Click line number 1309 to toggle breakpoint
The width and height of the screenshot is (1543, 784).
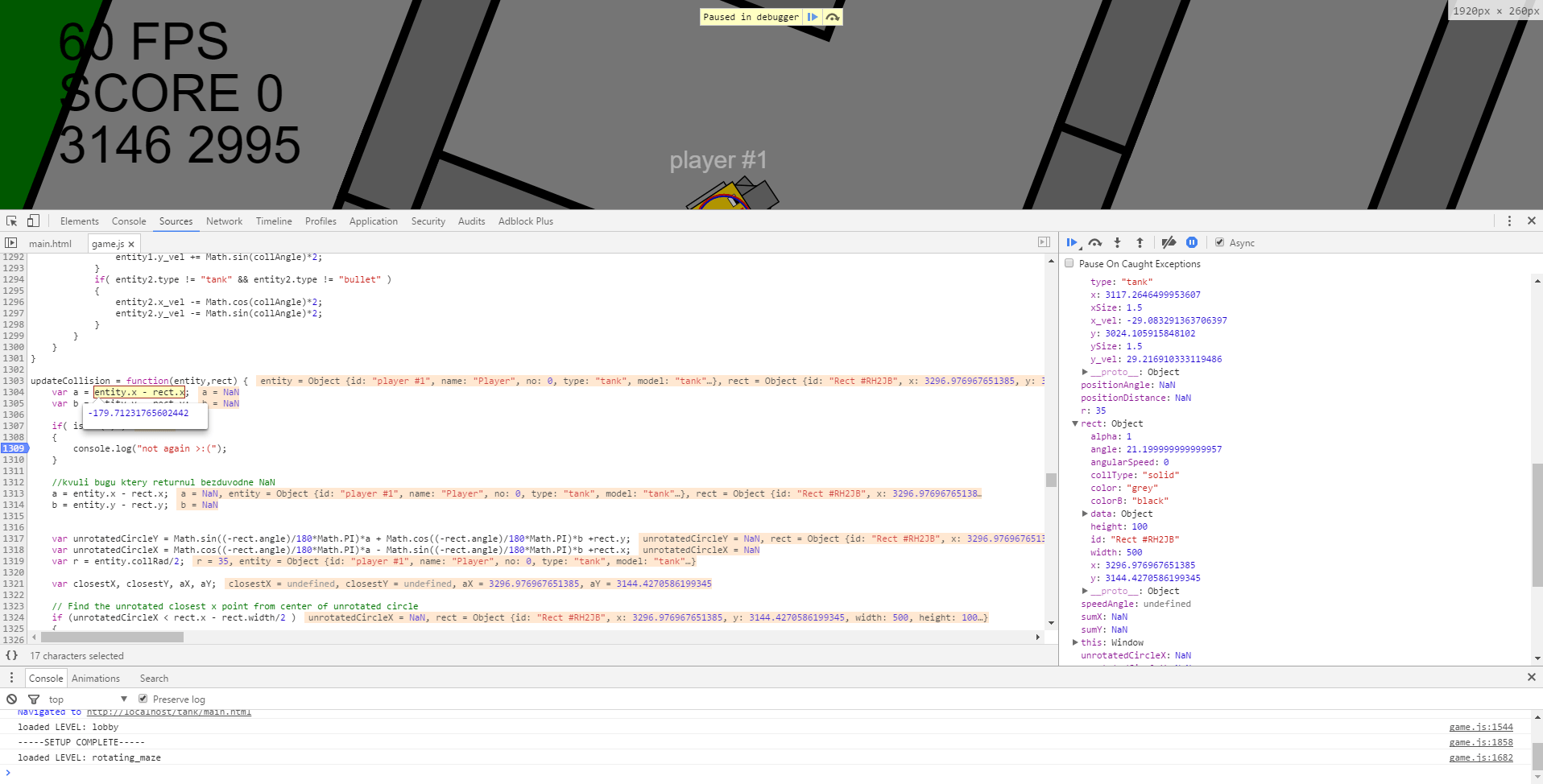pyautogui.click(x=13, y=448)
